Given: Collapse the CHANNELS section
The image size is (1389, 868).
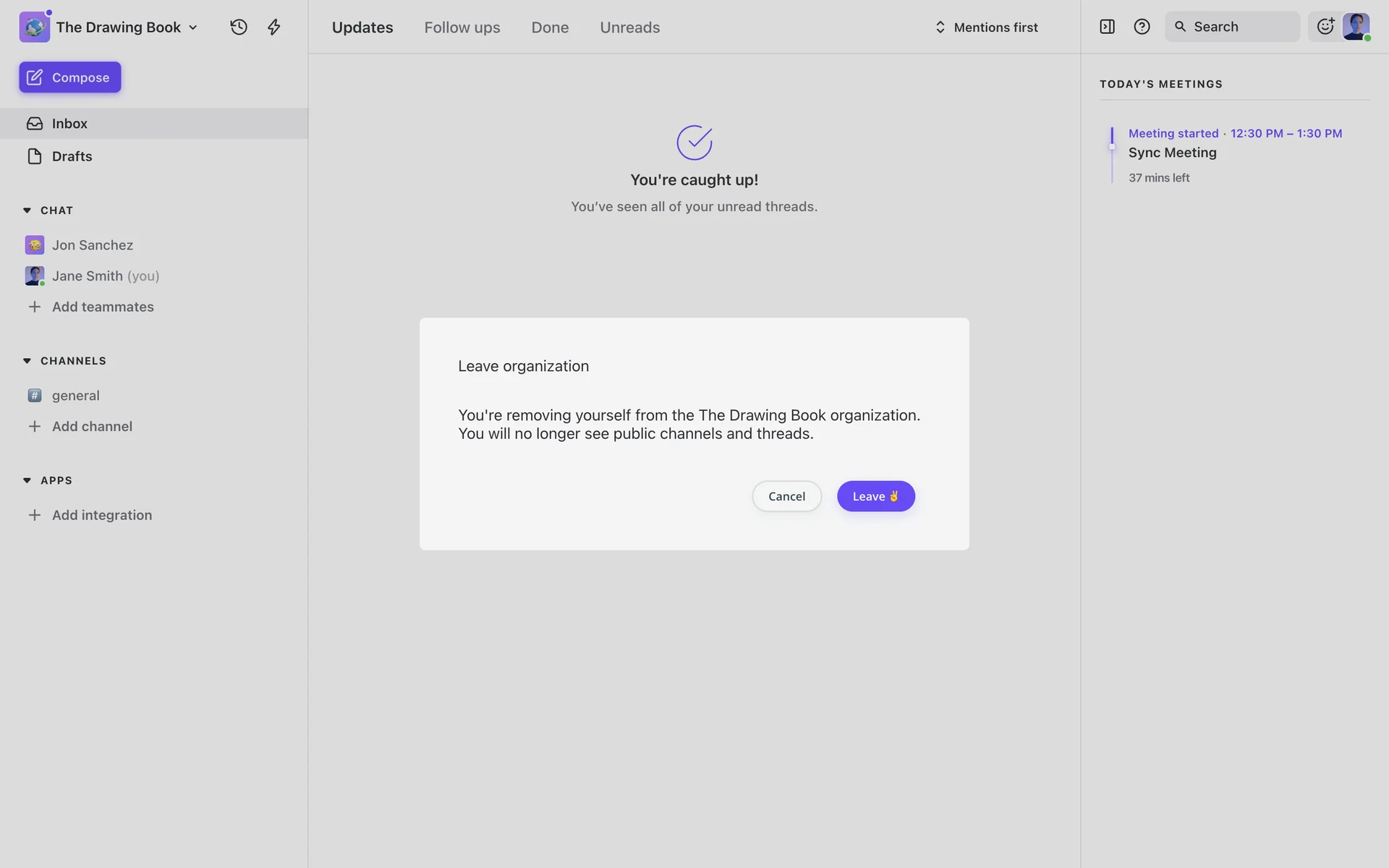Looking at the screenshot, I should pyautogui.click(x=27, y=361).
